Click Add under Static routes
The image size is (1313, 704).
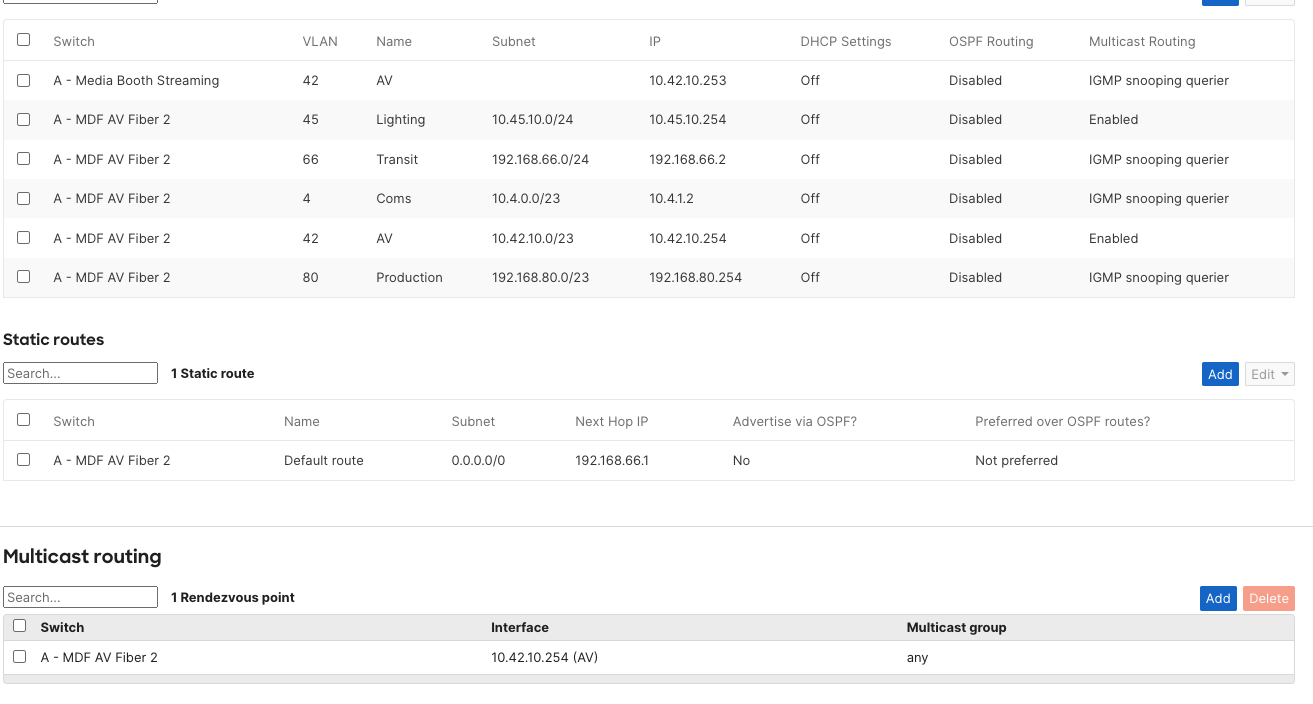1220,373
